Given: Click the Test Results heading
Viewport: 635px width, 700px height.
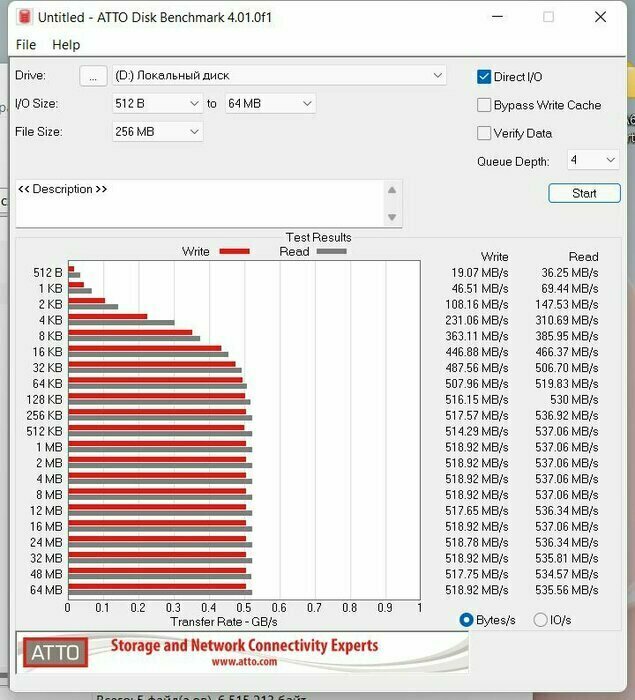Looking at the screenshot, I should coord(318,238).
